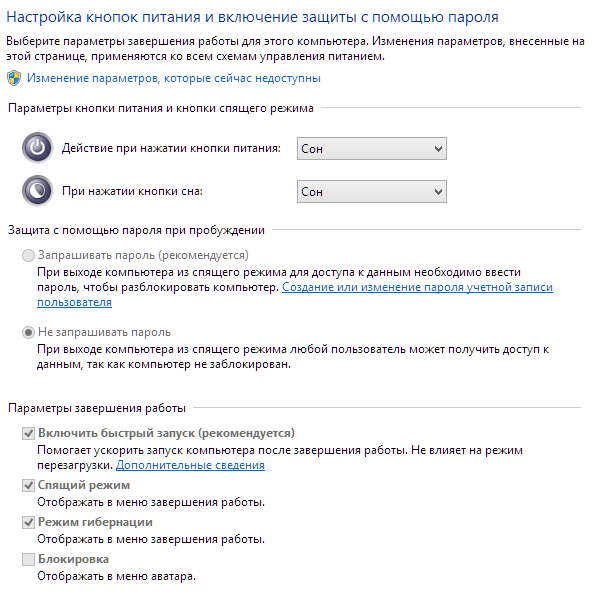612x599 pixels.
Task: Click the 'Спящий режим' label text
Action: pyautogui.click(x=84, y=486)
